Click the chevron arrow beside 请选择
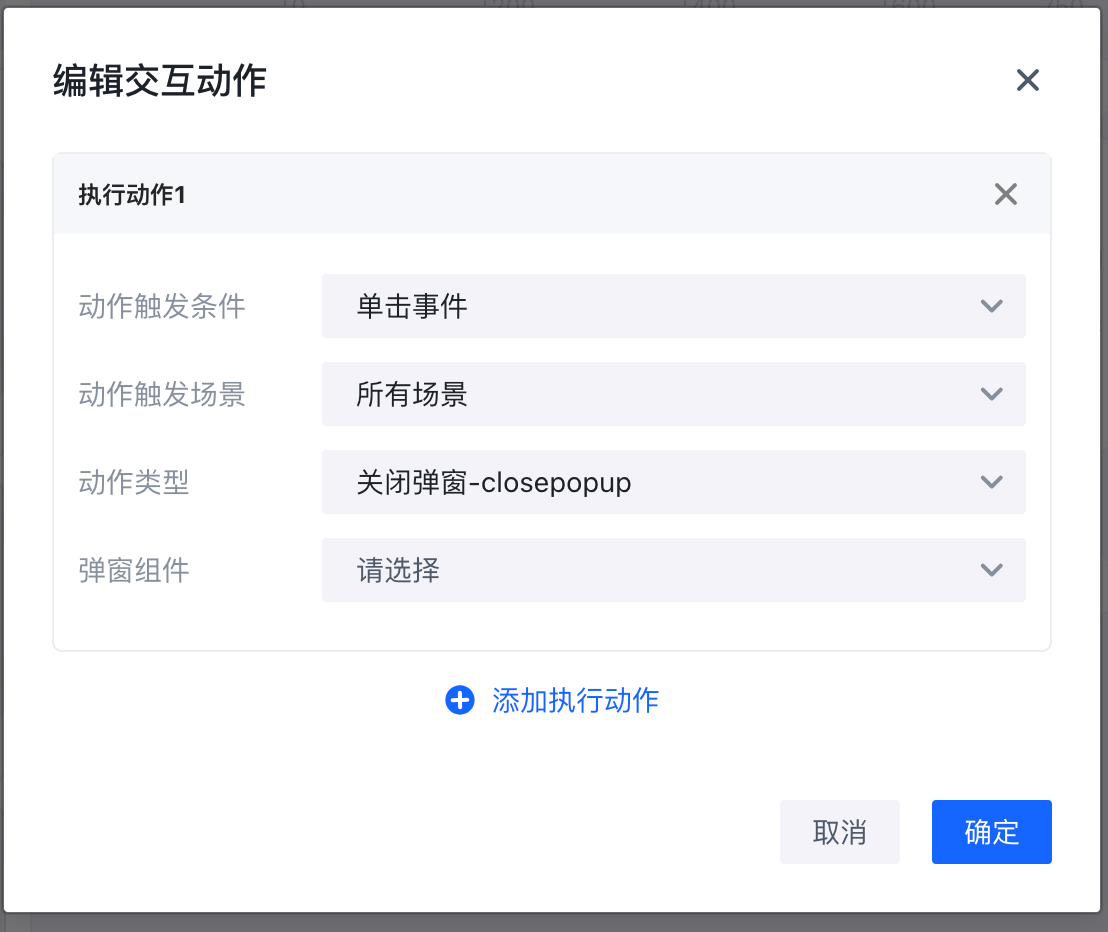 [992, 570]
